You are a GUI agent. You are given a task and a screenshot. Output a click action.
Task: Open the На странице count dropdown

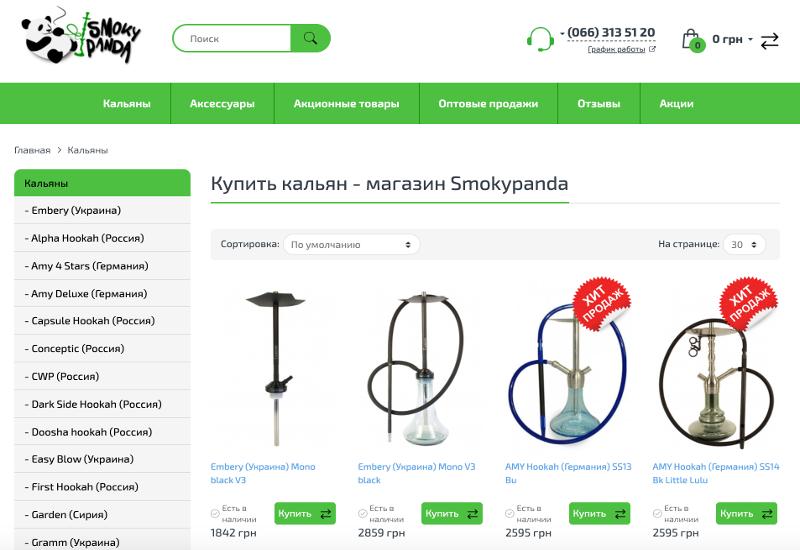[x=744, y=244]
